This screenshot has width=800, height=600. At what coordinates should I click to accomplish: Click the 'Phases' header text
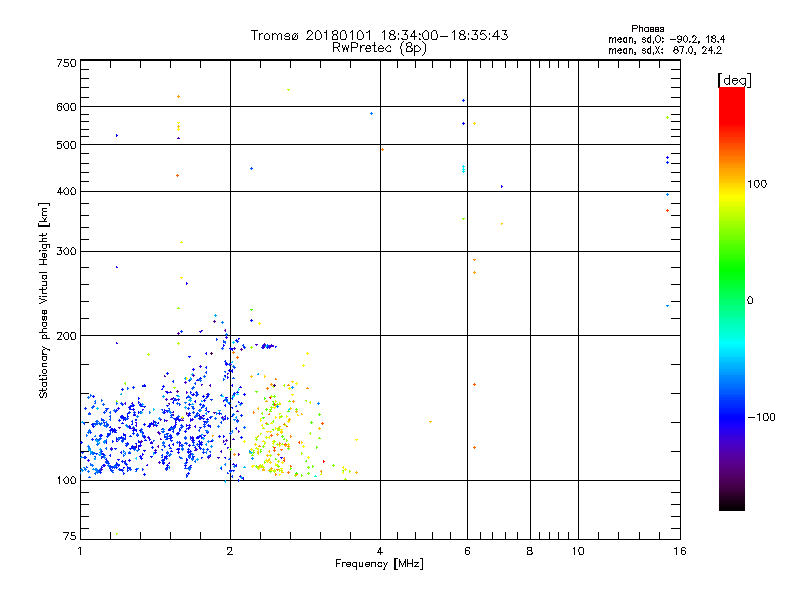coord(647,29)
